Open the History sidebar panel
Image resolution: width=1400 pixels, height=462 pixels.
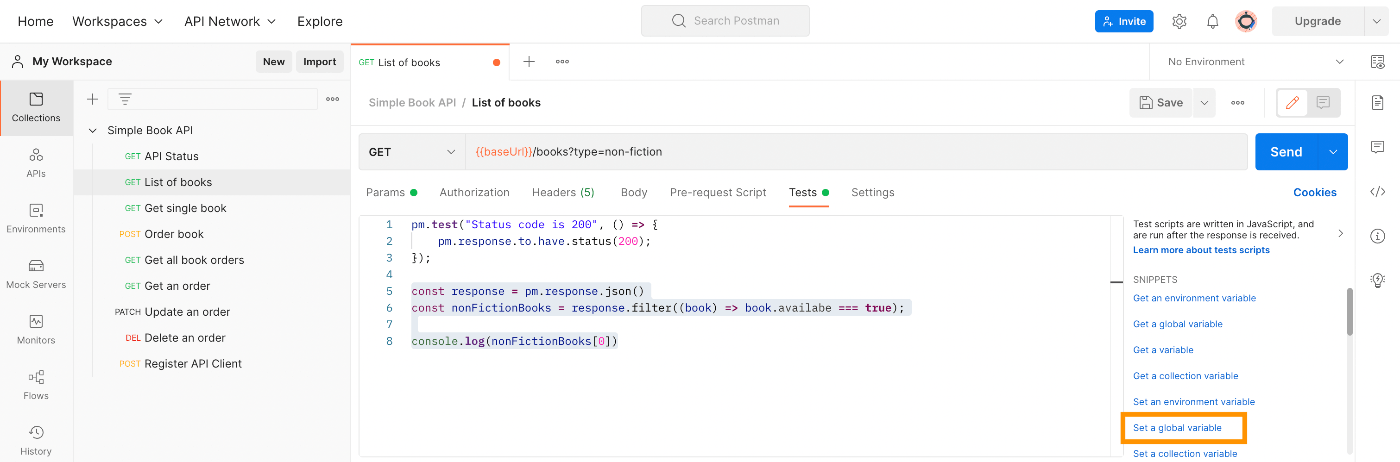36,440
